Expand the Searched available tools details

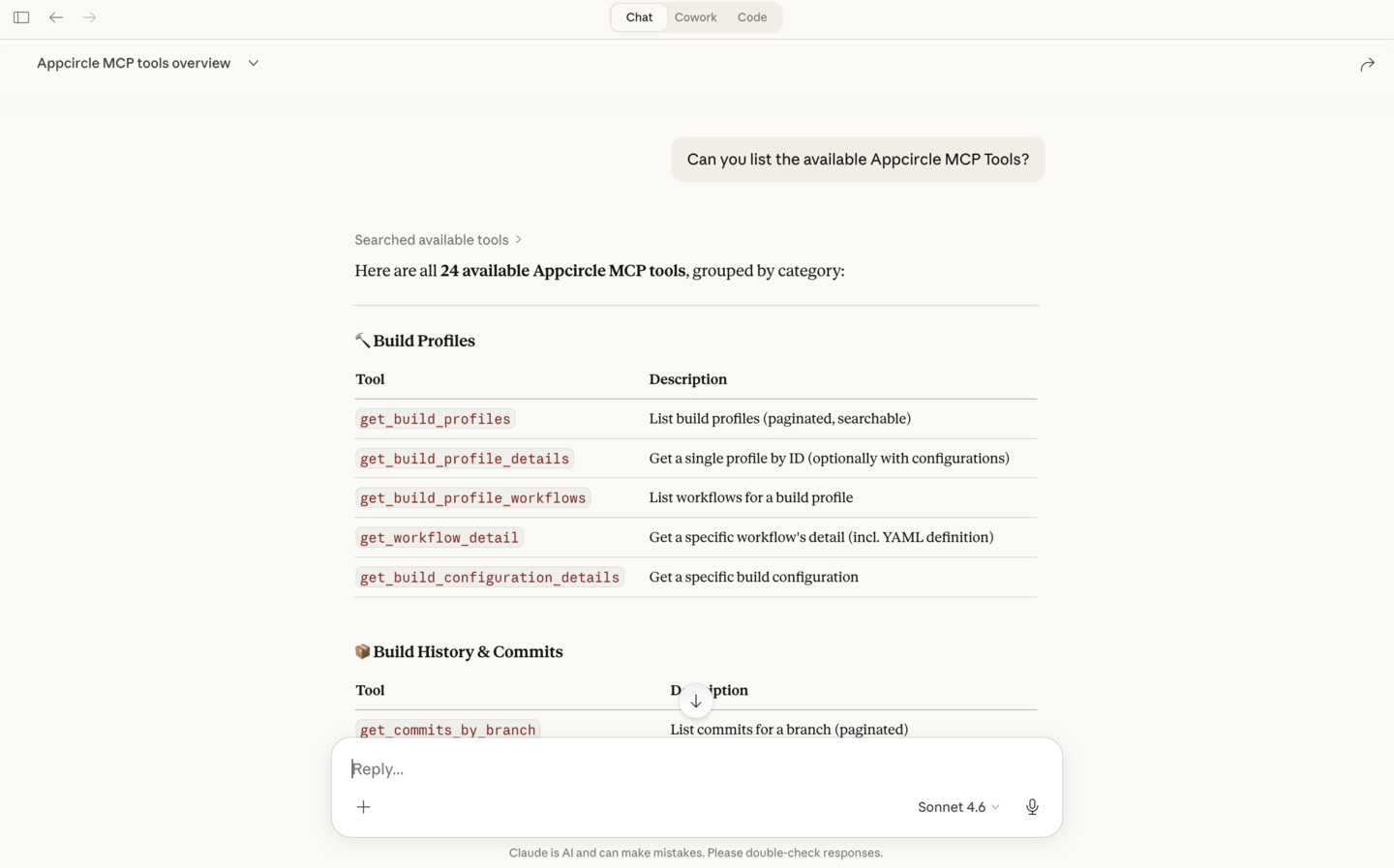coord(438,239)
